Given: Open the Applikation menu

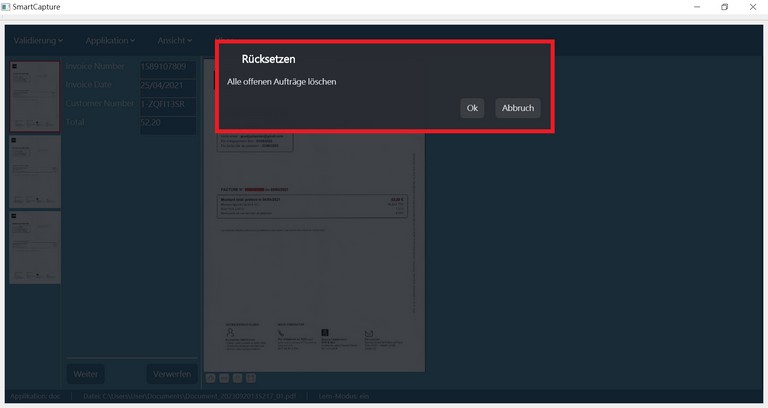Looking at the screenshot, I should (110, 41).
